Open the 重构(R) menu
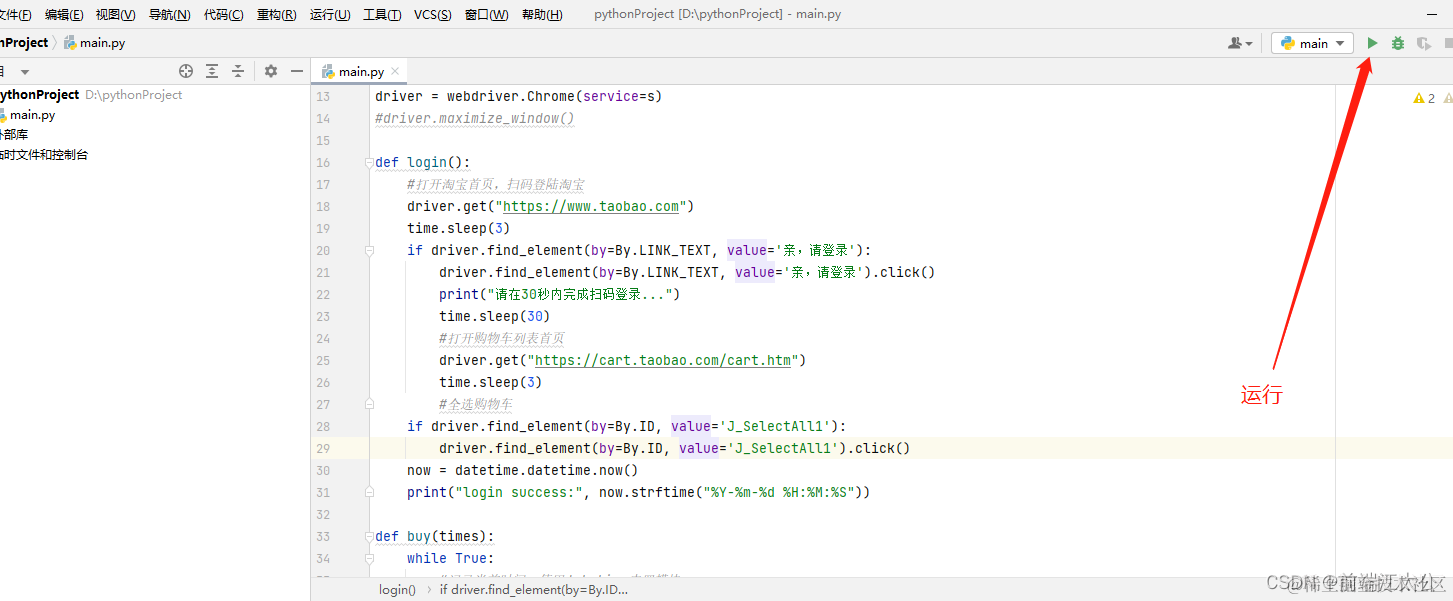The width and height of the screenshot is (1453, 601). pyautogui.click(x=276, y=15)
